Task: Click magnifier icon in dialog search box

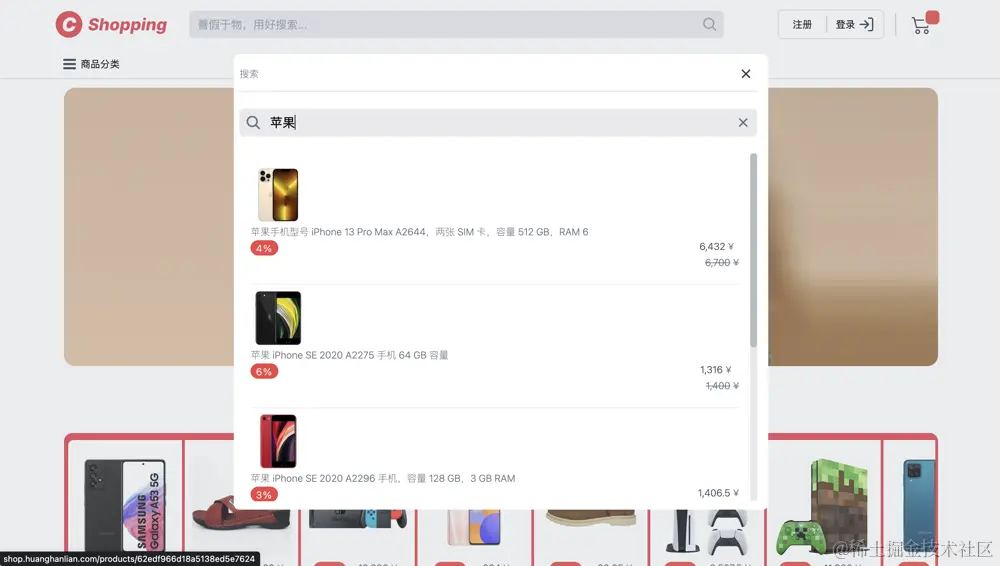Action: [x=253, y=123]
